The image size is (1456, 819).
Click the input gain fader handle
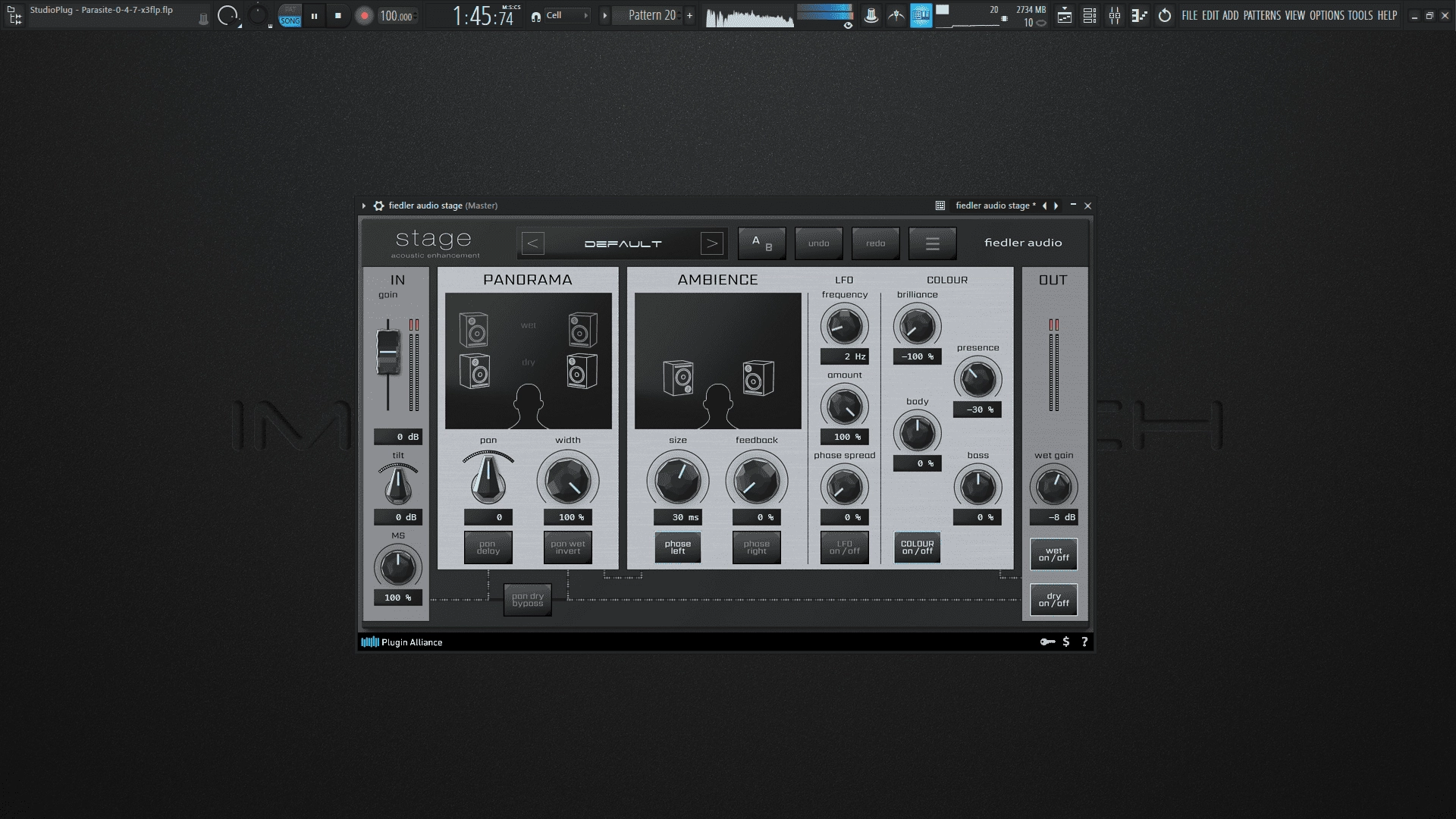[388, 353]
